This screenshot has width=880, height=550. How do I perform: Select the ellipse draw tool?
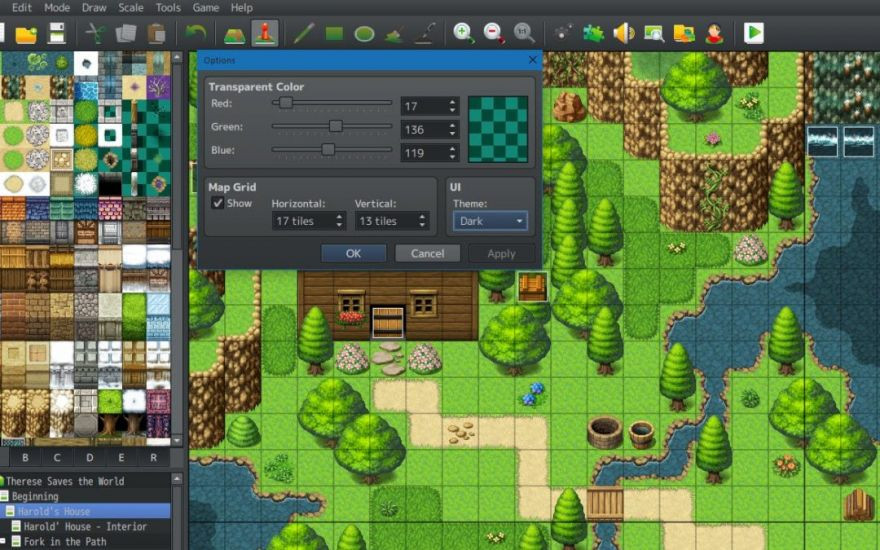(364, 34)
